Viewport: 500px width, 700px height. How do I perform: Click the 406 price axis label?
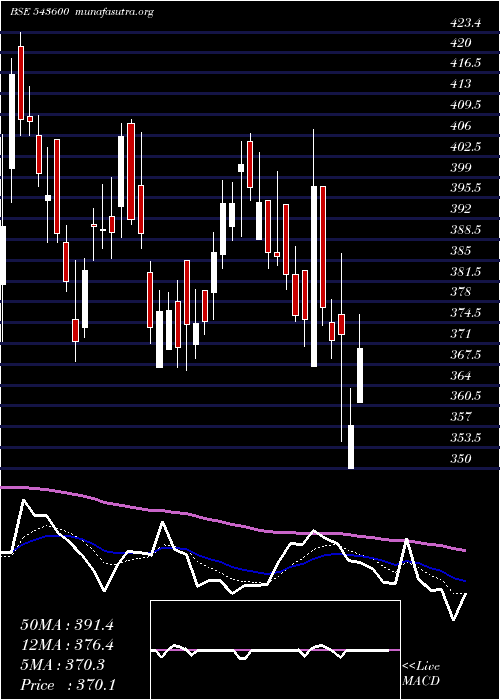461,126
